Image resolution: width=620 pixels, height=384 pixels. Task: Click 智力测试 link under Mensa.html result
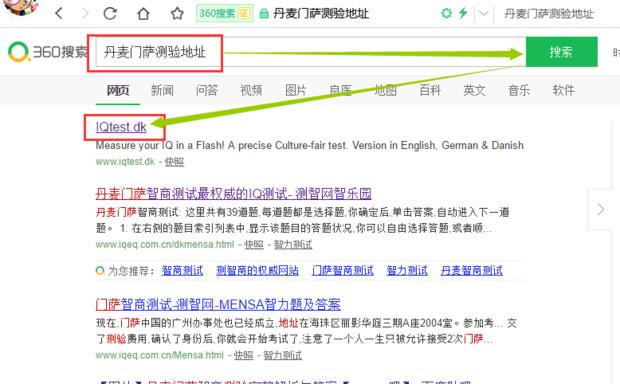283,356
